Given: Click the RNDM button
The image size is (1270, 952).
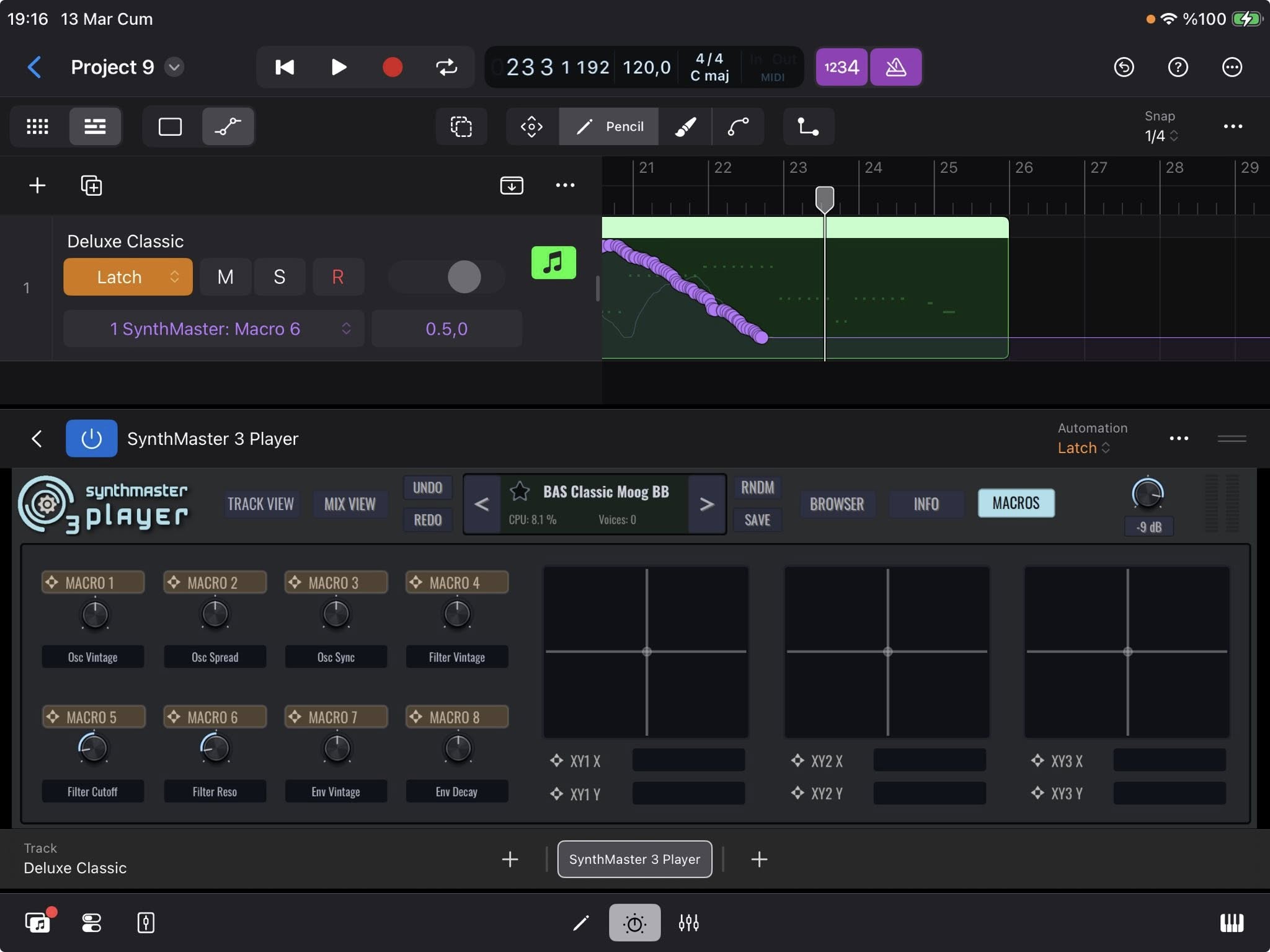Looking at the screenshot, I should pos(757,488).
